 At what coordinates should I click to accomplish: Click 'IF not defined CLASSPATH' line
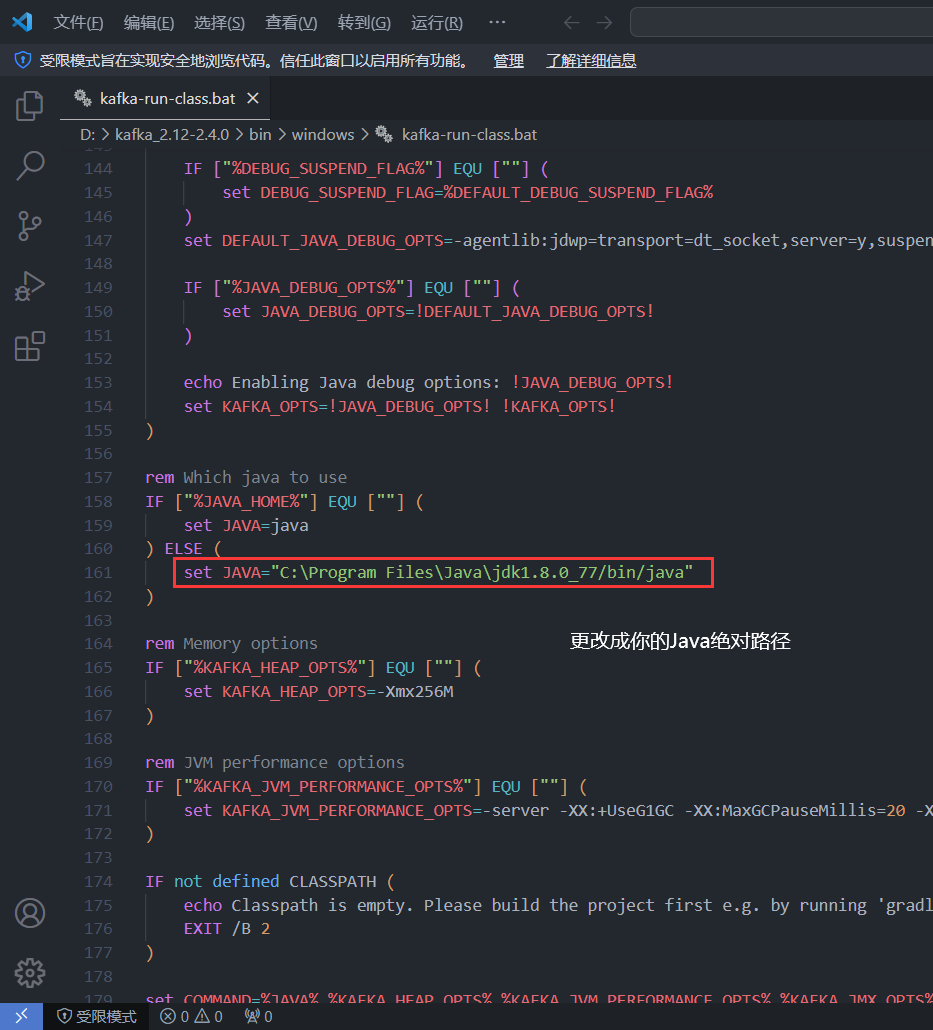click(x=269, y=882)
